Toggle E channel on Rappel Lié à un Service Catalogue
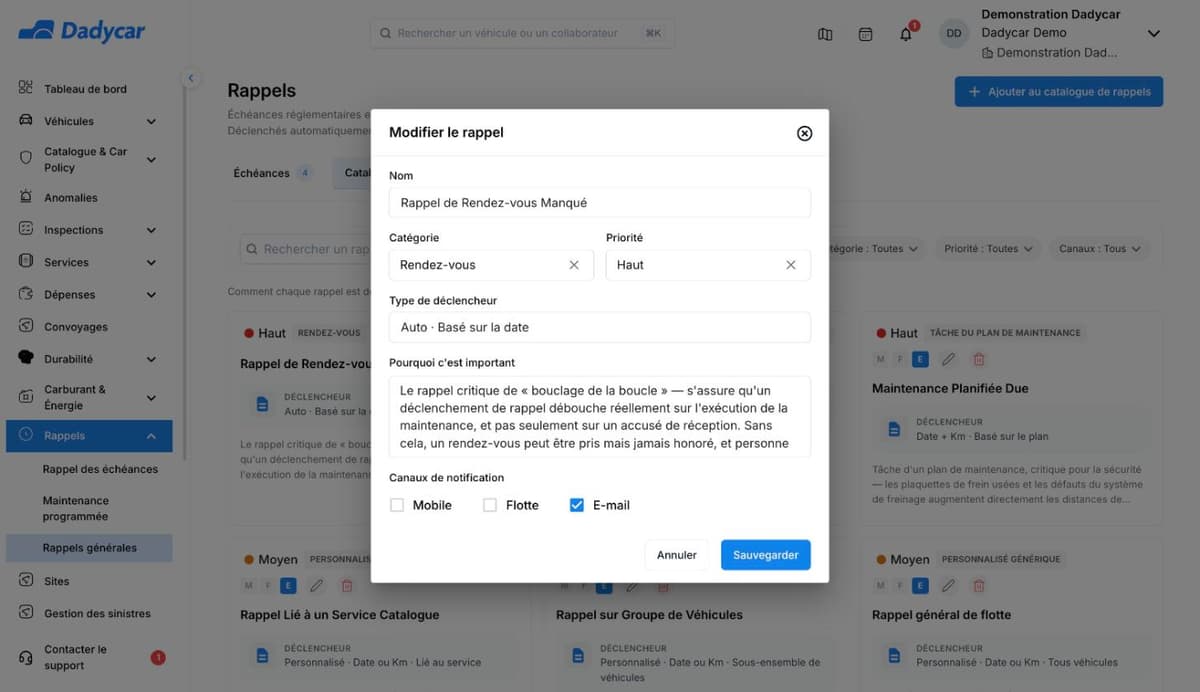This screenshot has width=1200, height=692. pos(288,585)
